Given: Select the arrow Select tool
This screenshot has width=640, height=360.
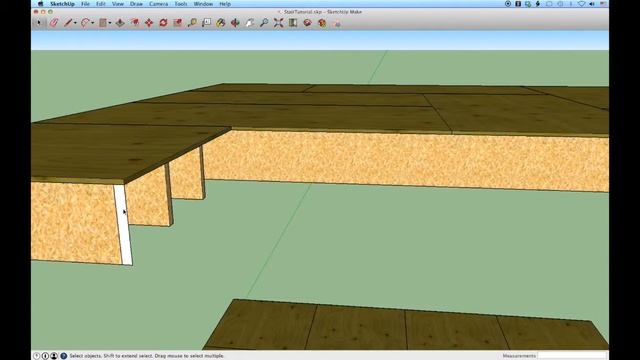Looking at the screenshot, I should pos(40,23).
